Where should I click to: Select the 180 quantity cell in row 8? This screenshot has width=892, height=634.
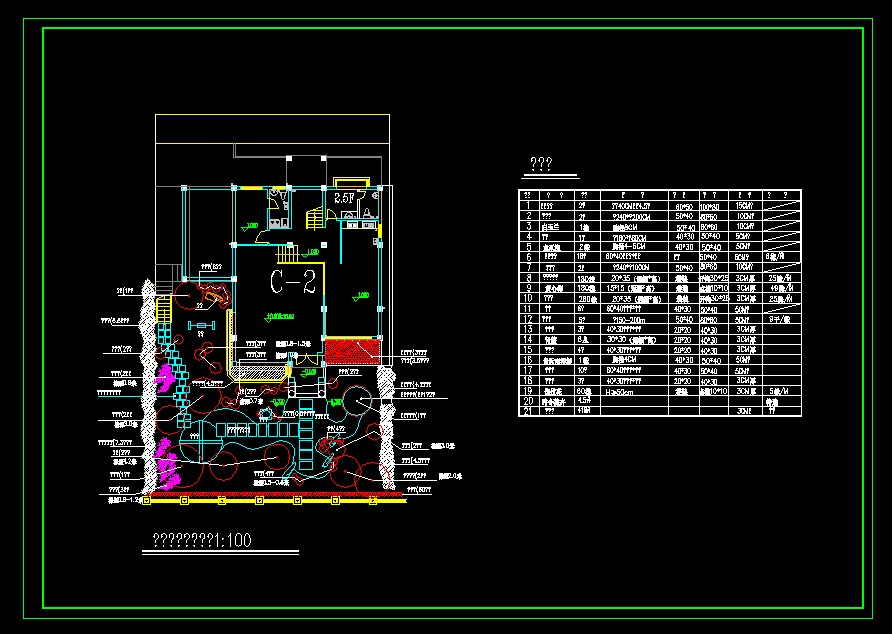(584, 278)
